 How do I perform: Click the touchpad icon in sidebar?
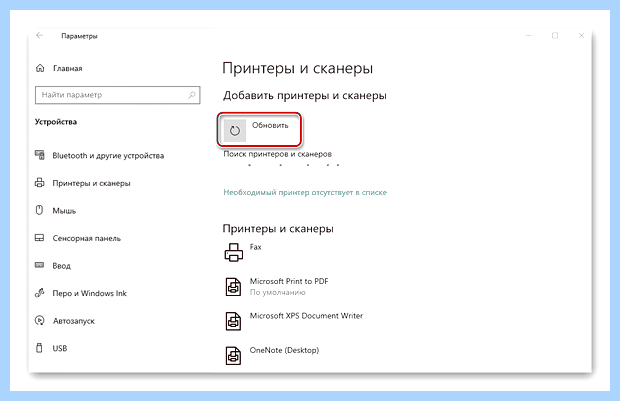40,238
